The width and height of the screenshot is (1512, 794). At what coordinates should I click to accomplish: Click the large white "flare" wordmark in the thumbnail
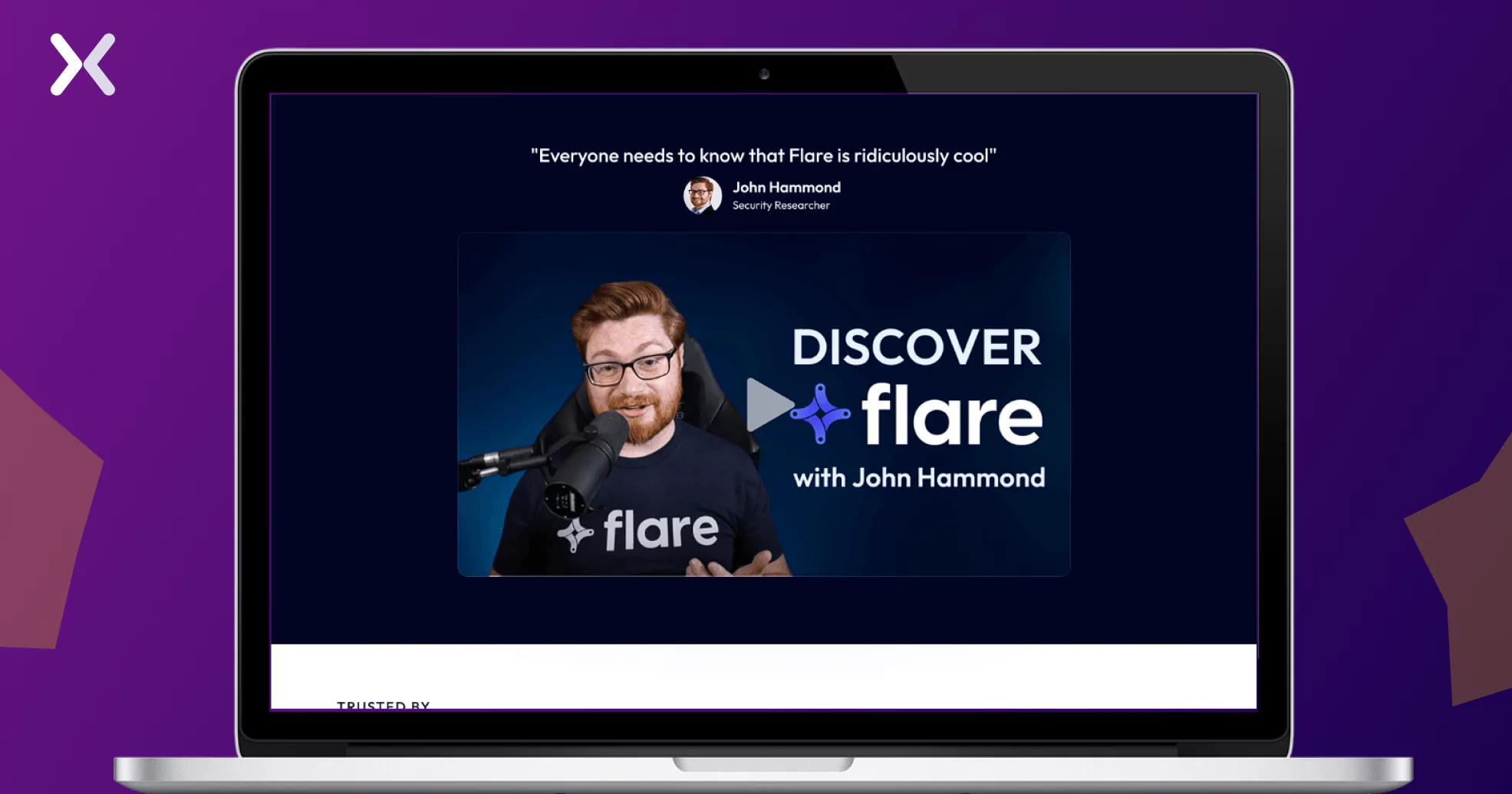tap(952, 414)
